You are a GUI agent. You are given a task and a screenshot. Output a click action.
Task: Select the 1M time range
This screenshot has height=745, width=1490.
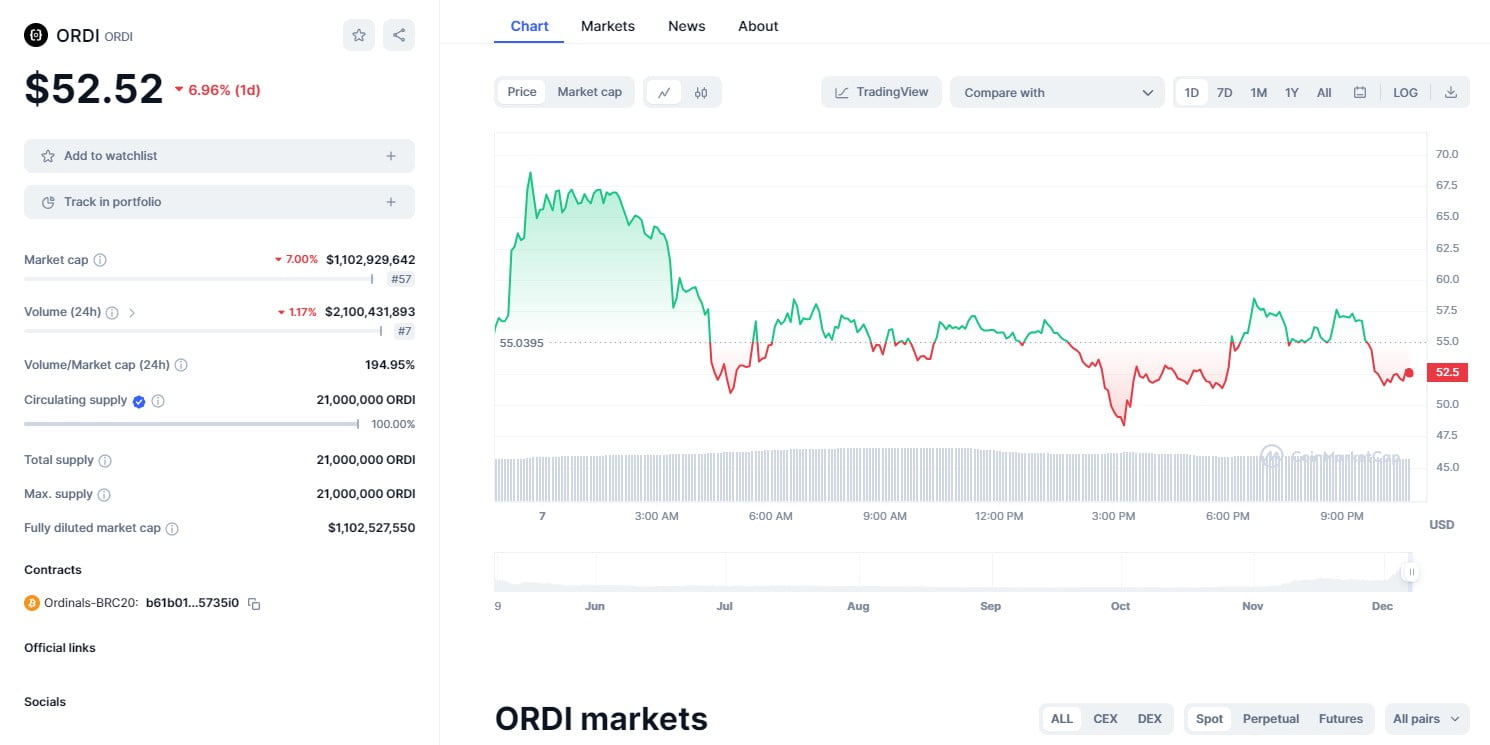[x=1258, y=92]
